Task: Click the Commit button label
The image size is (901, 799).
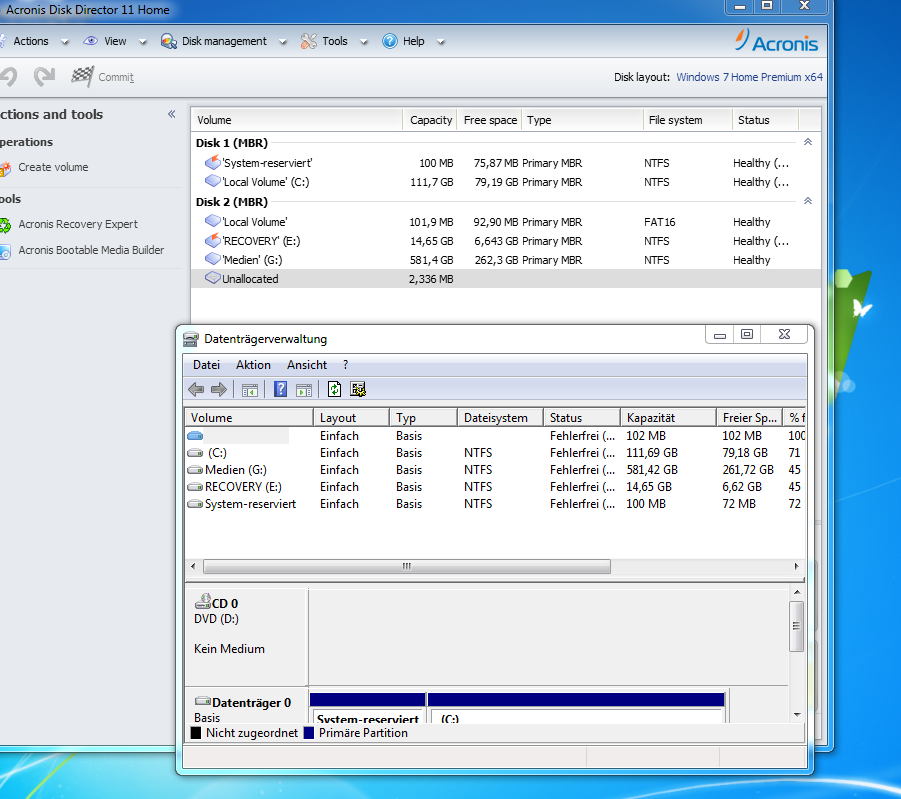Action: coord(115,77)
